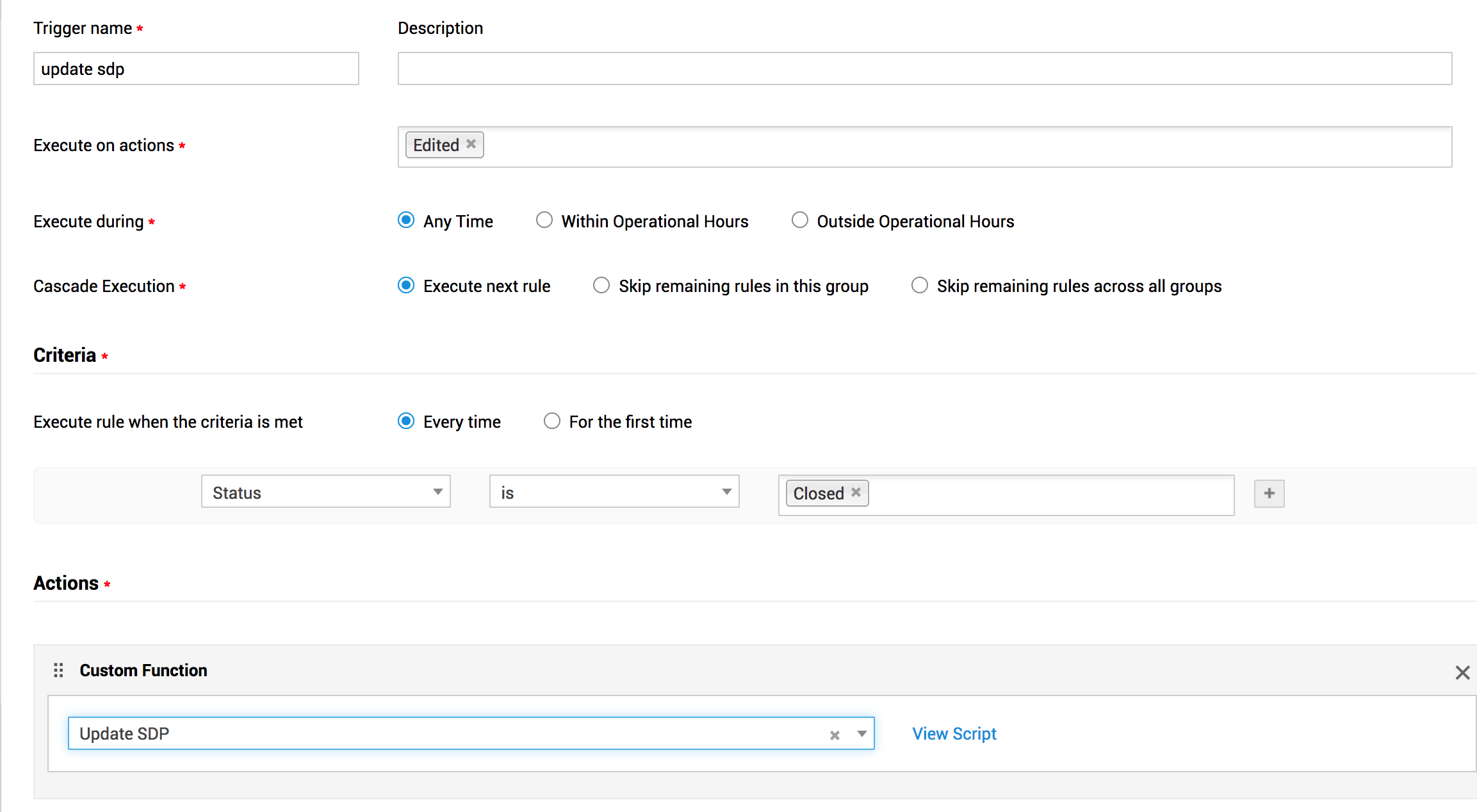Click inside the Execute on actions box
The width and height of the screenshot is (1477, 812).
(x=961, y=147)
